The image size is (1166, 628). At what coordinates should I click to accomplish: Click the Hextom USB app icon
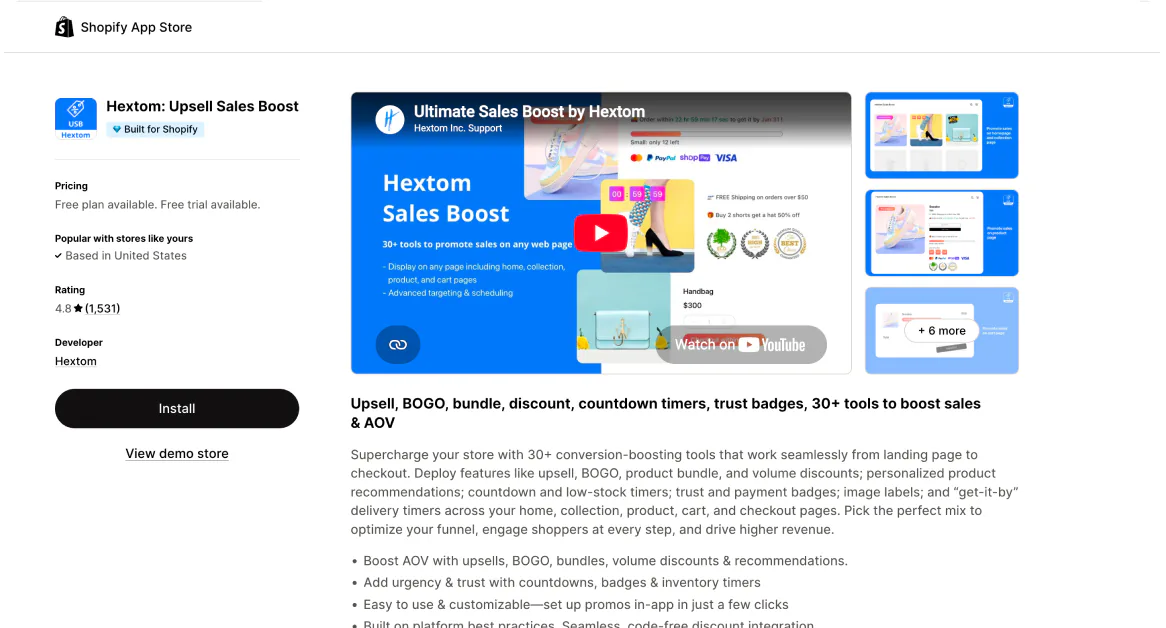[x=76, y=119]
